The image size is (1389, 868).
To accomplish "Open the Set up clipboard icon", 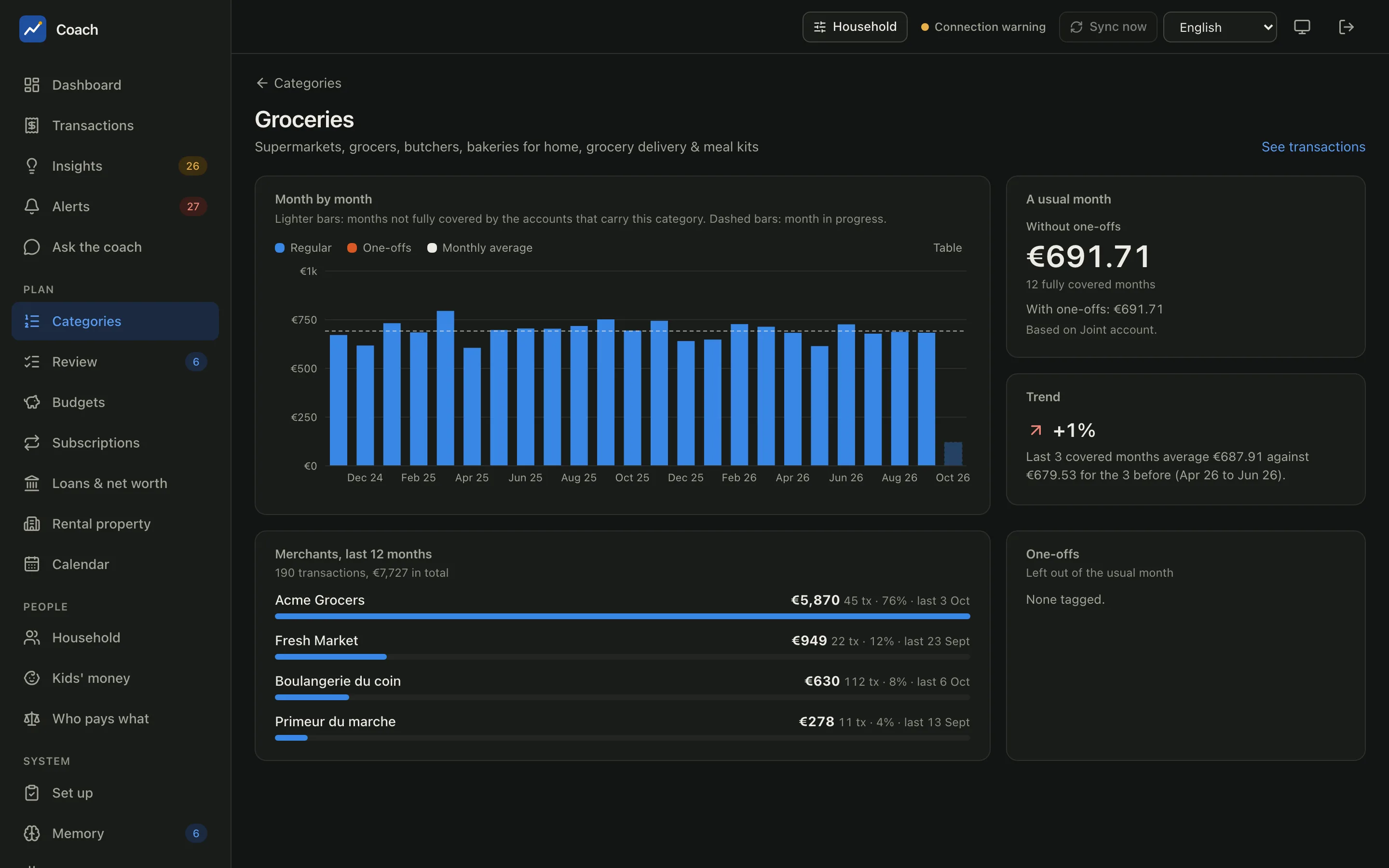I will point(31,793).
